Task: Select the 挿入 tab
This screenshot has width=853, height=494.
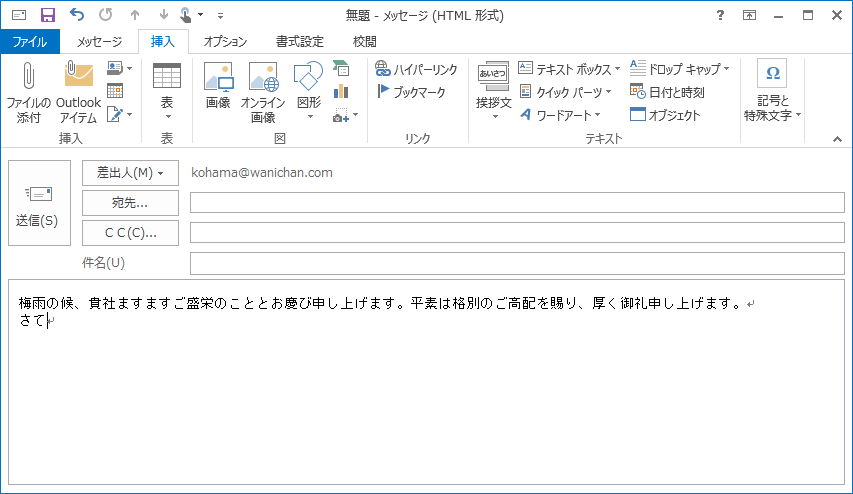Action: [x=163, y=41]
